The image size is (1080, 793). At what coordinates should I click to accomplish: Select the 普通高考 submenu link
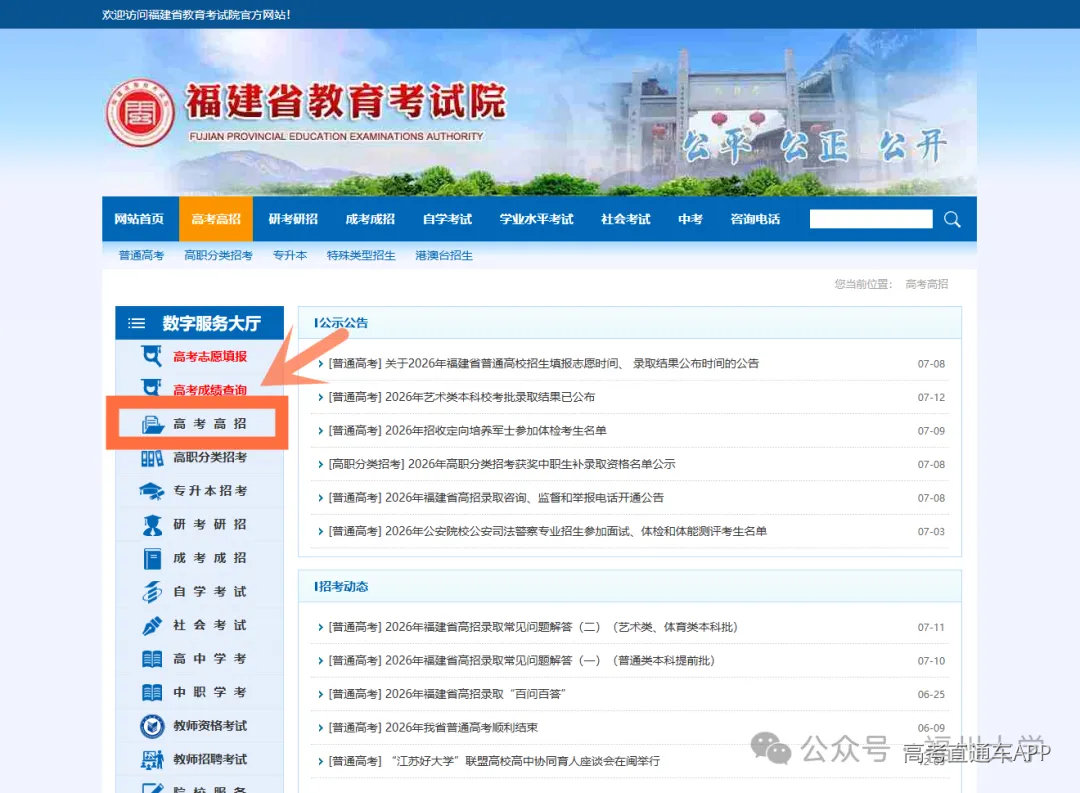pos(141,256)
